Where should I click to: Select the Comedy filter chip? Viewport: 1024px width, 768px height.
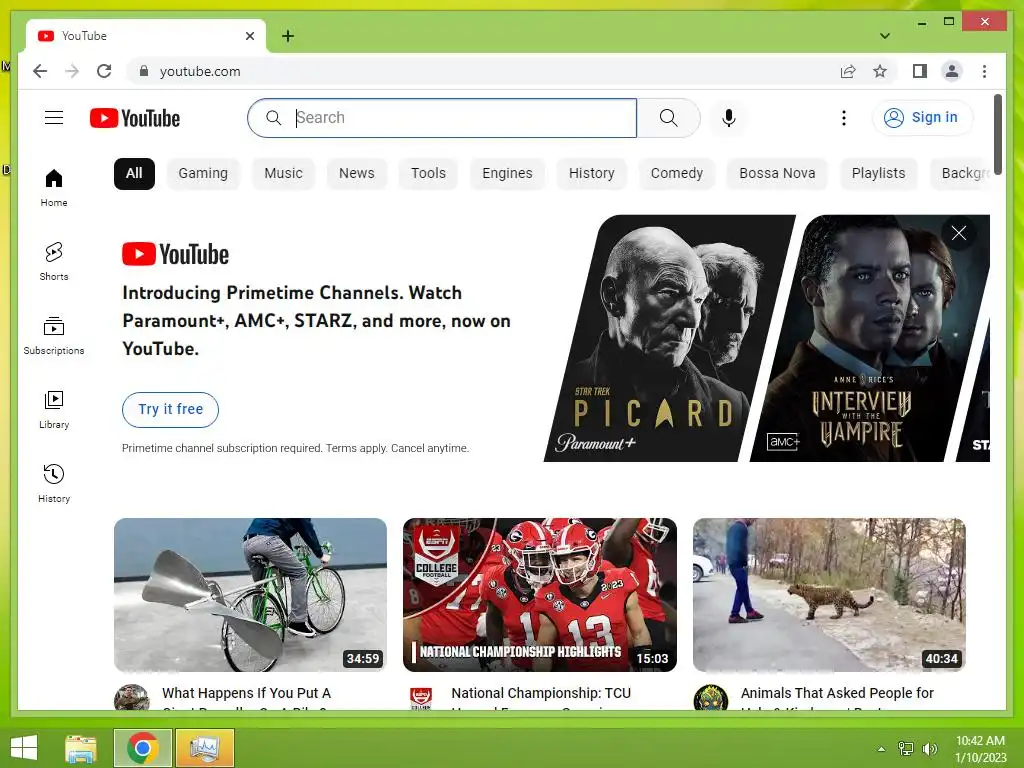click(x=677, y=174)
